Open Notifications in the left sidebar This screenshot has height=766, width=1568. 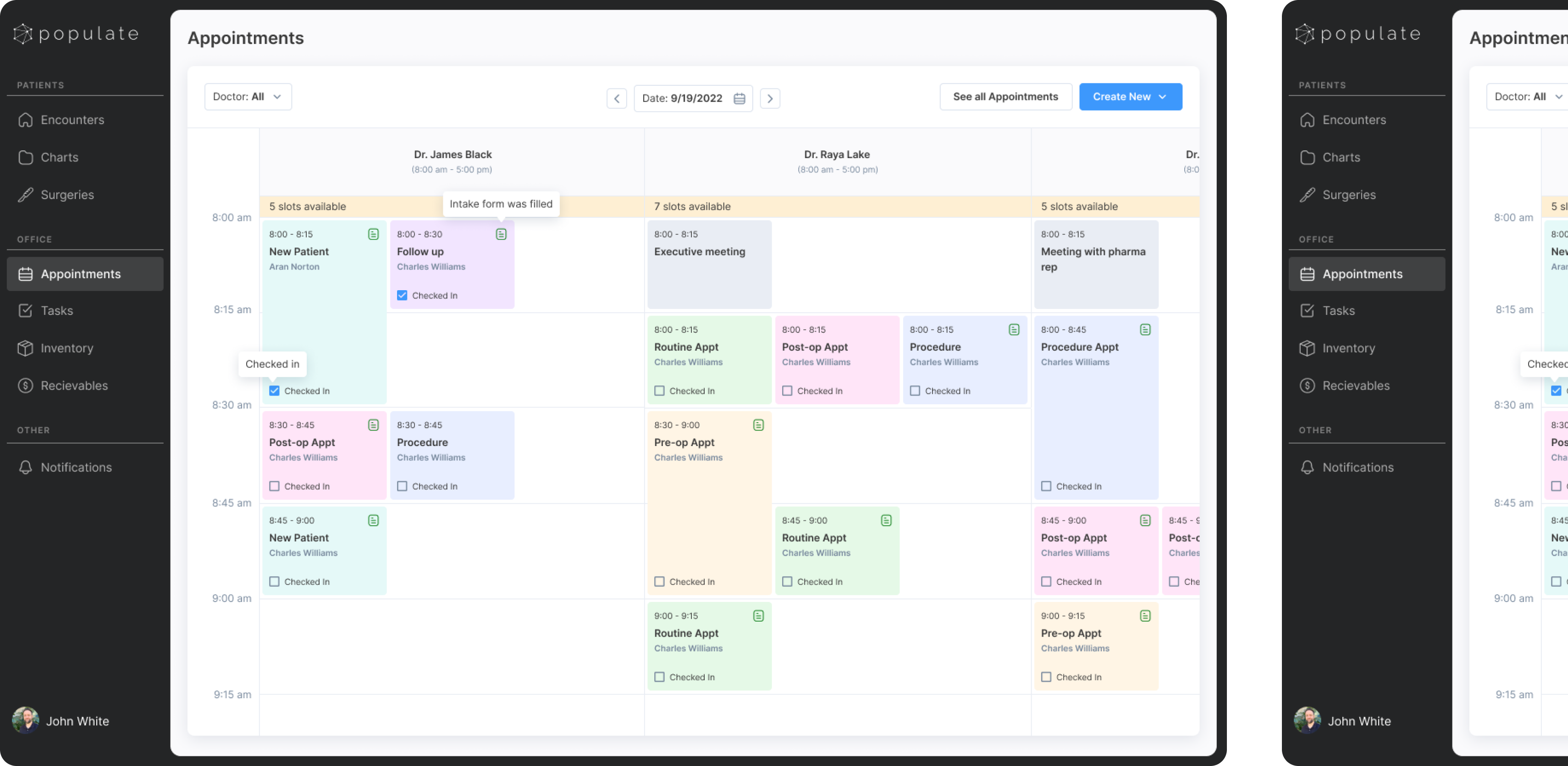point(76,467)
